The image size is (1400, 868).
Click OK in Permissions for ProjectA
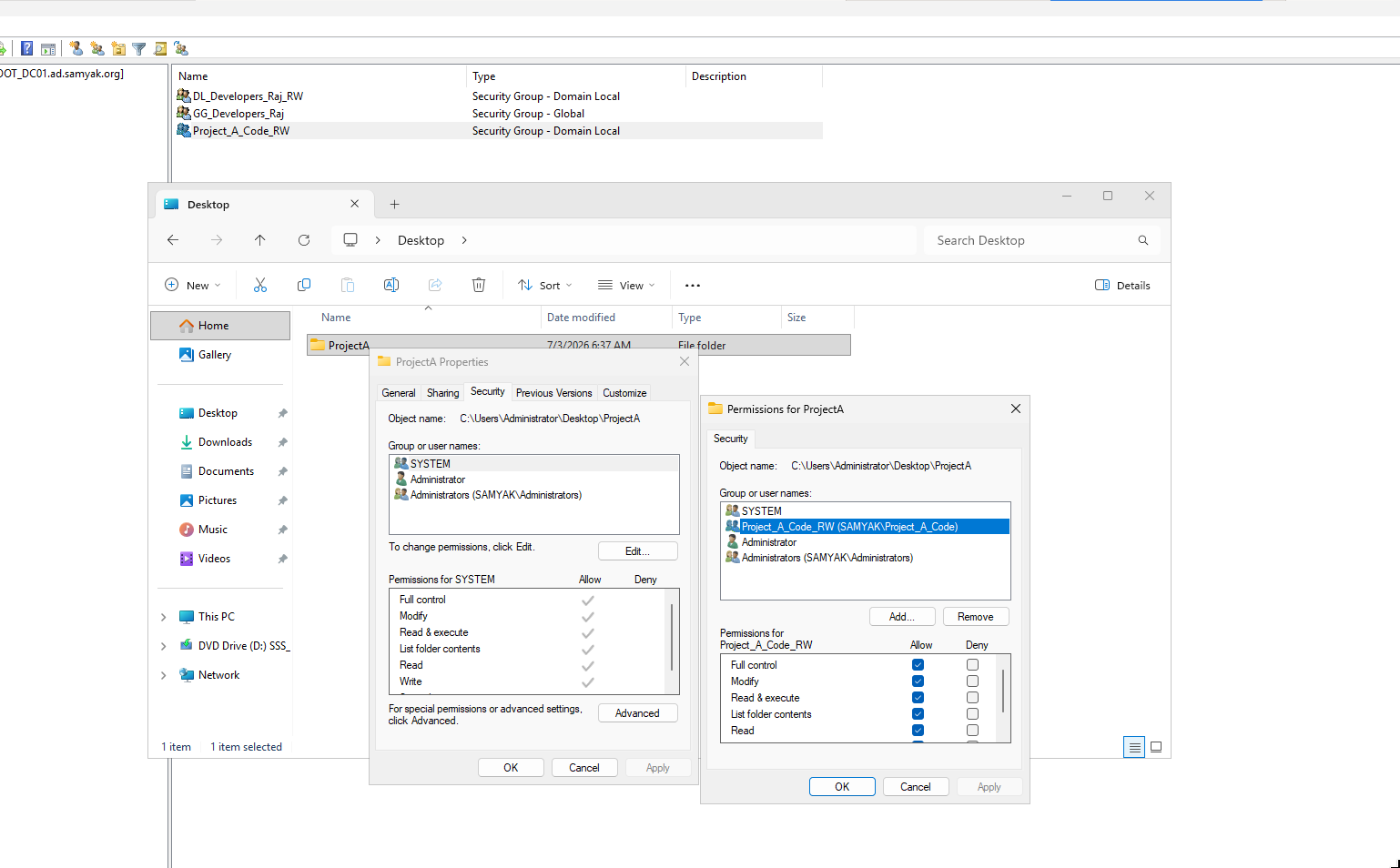842,787
